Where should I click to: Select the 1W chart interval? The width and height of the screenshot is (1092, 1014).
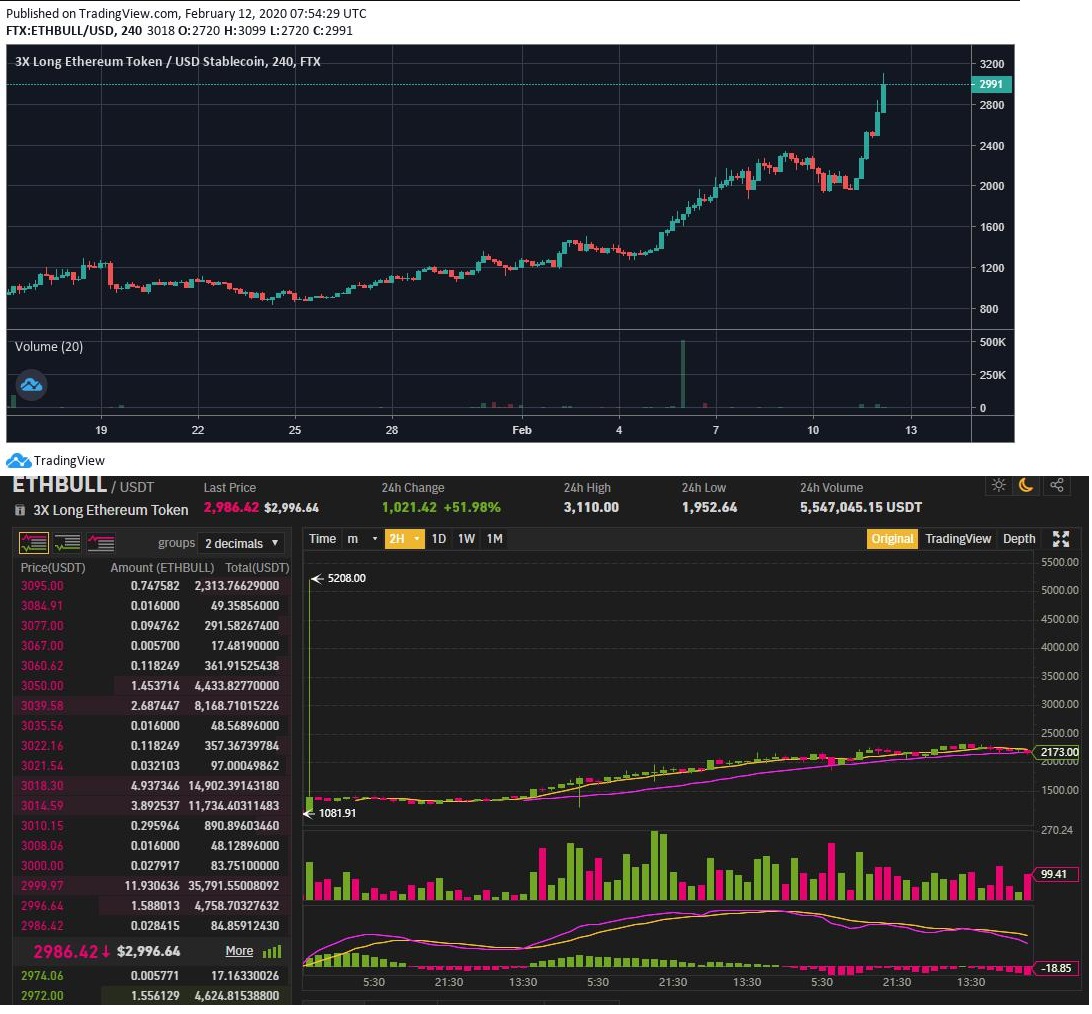click(x=467, y=539)
